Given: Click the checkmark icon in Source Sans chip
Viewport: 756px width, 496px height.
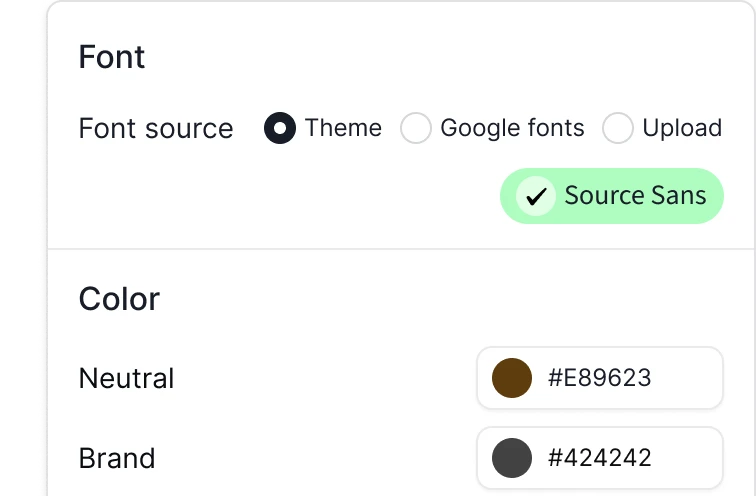Looking at the screenshot, I should [x=536, y=196].
